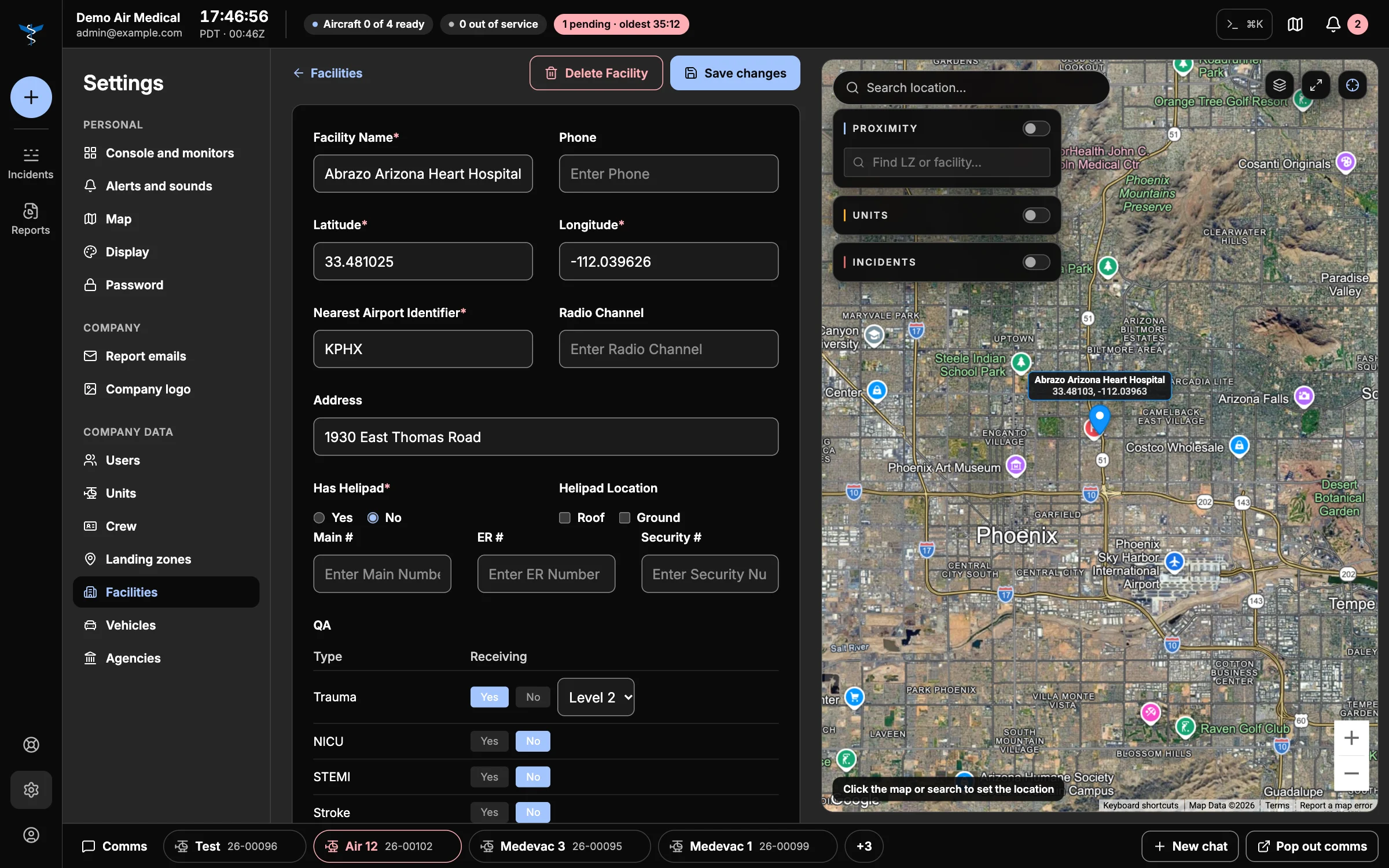Screen dimensions: 1389x868
Task: Open the notifications bell
Action: tap(1333, 24)
